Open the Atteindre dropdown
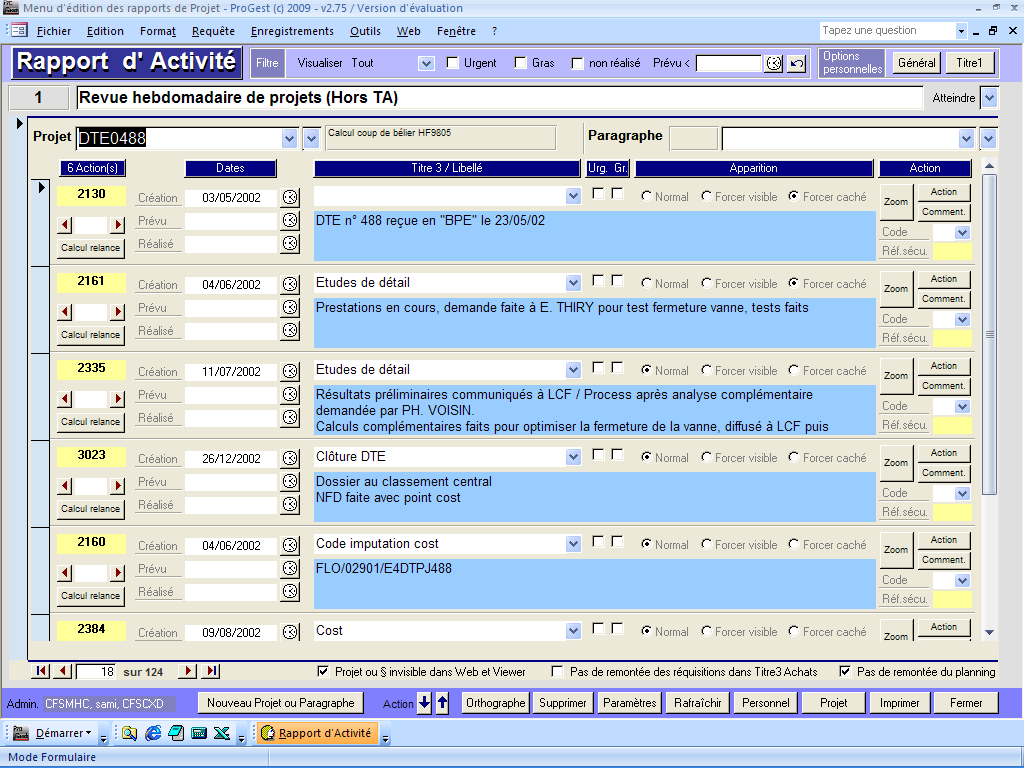The width and height of the screenshot is (1024, 768). (x=989, y=98)
